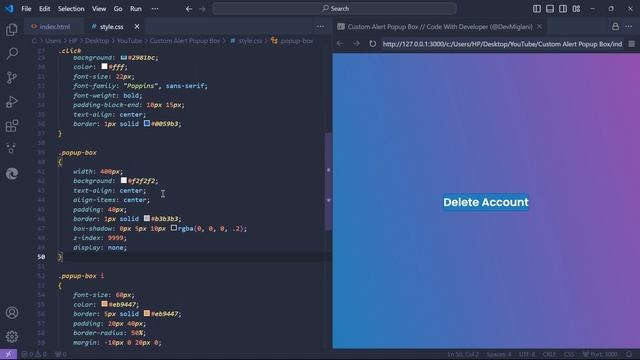Reload the browser preview page

pyautogui.click(x=372, y=44)
